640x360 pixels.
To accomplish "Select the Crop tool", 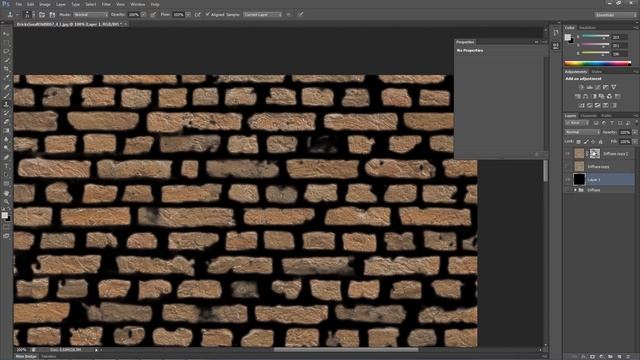I will (6, 69).
